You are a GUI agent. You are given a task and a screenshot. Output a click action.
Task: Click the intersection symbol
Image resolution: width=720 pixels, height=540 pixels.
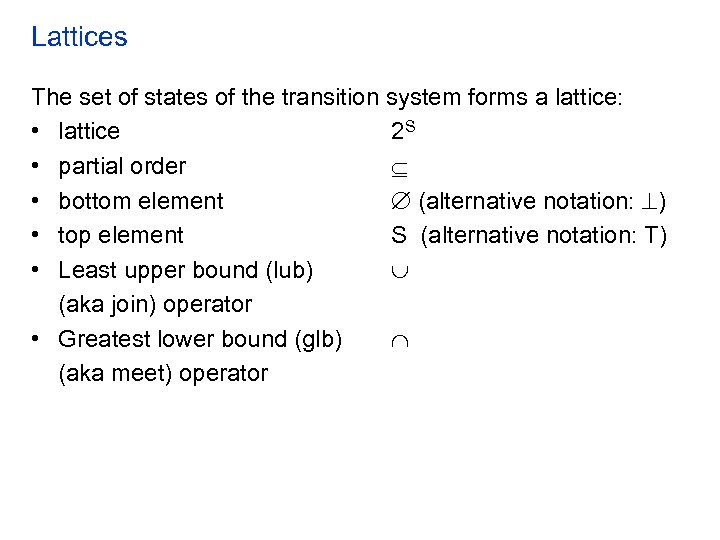point(399,340)
